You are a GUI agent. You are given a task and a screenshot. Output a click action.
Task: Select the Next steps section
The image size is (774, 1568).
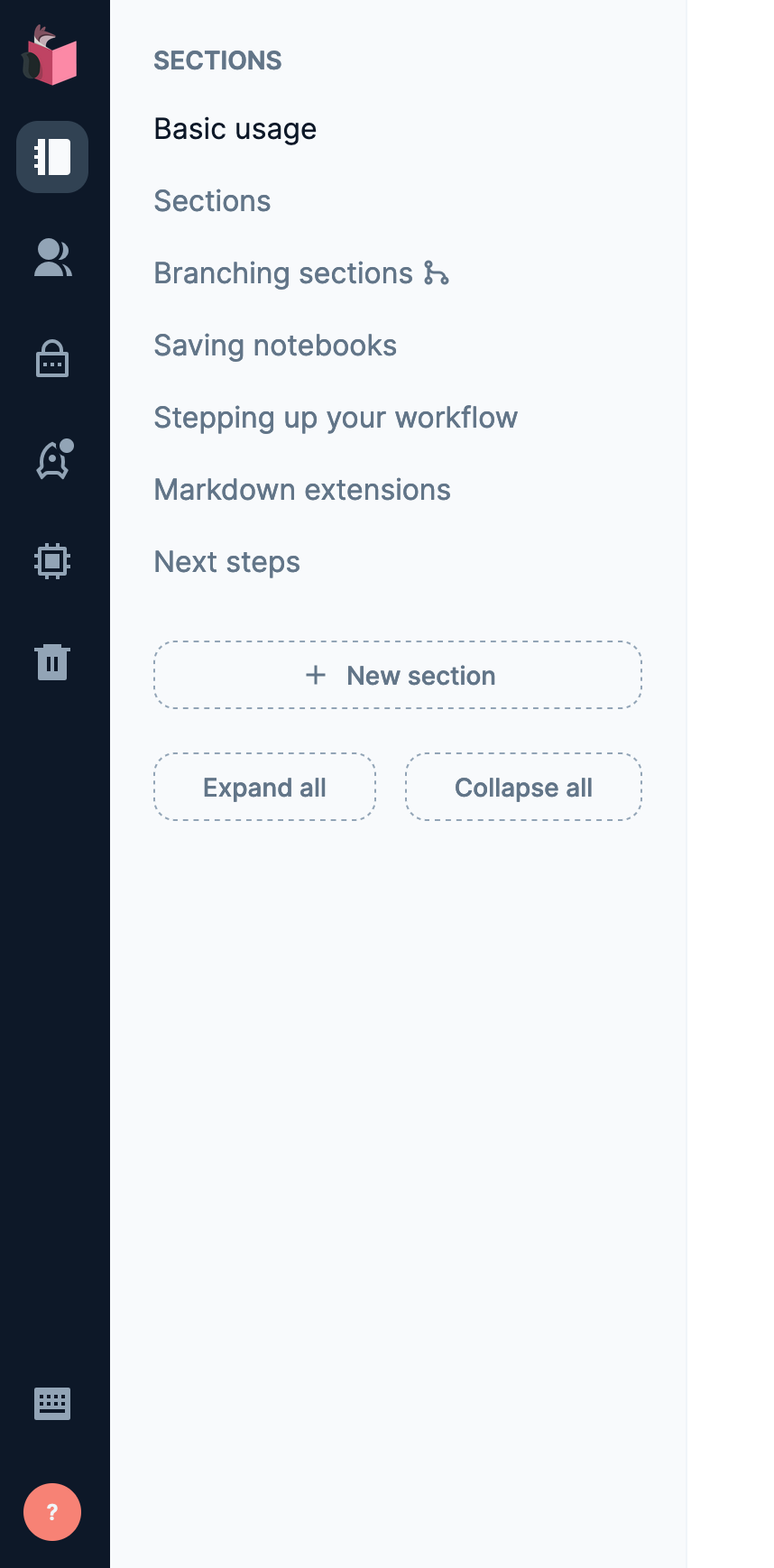point(226,562)
